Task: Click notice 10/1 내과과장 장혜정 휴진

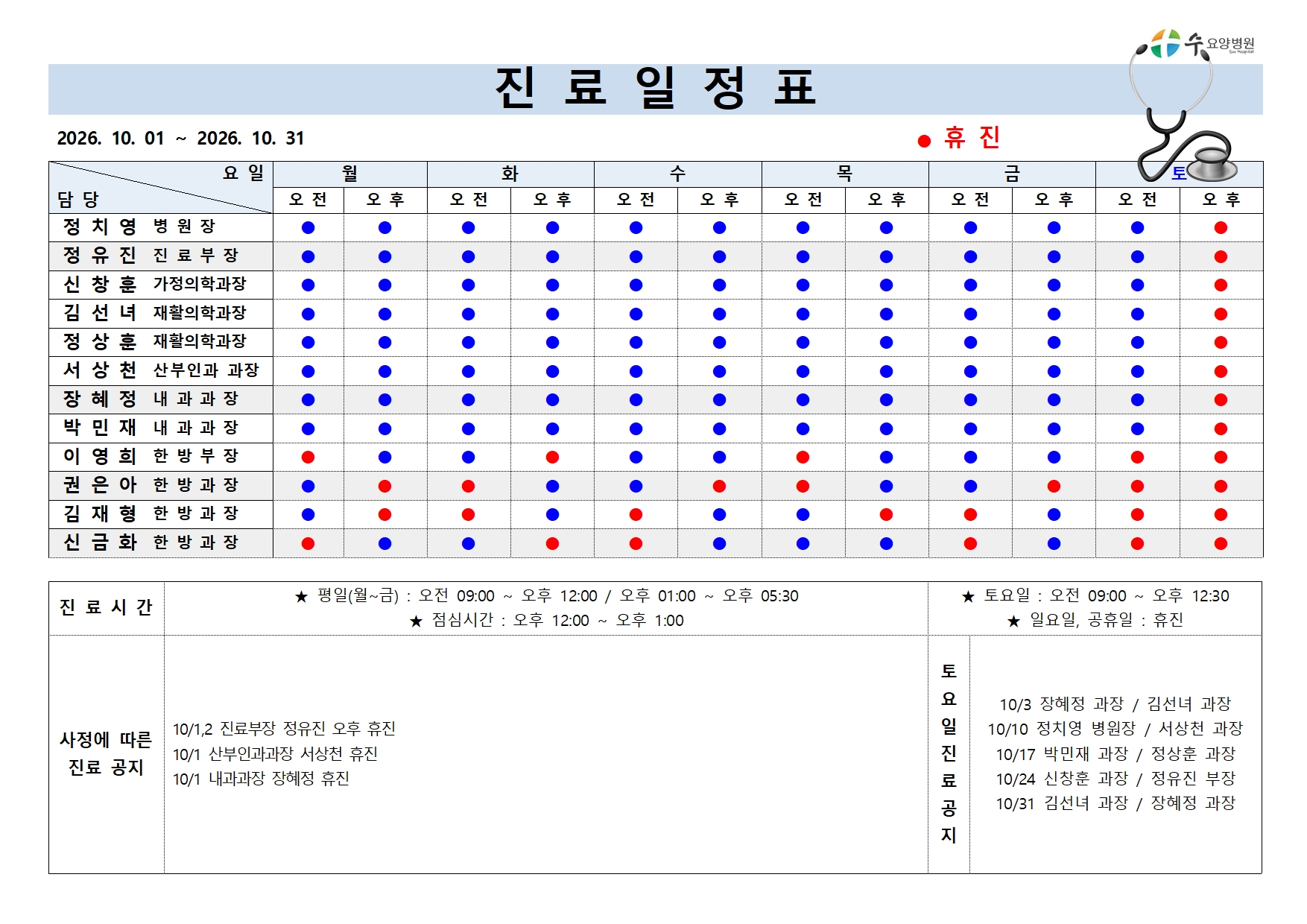Action: coord(261,779)
